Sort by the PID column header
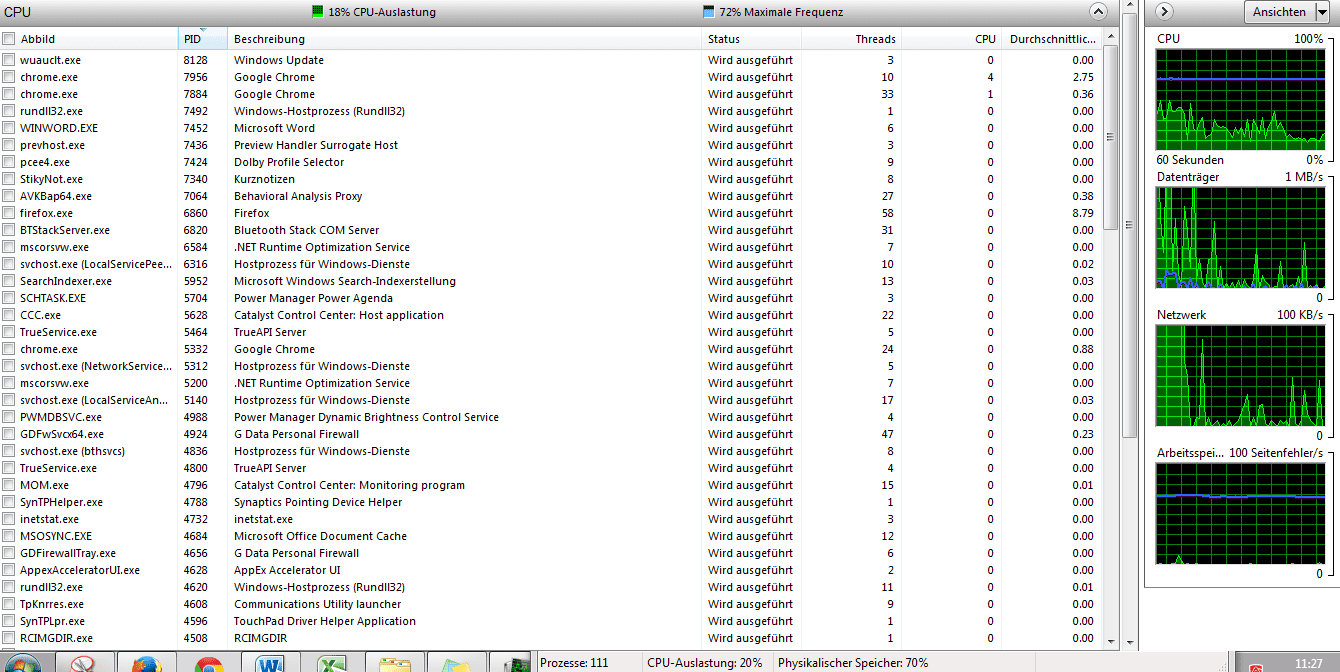This screenshot has width=1340, height=672. [x=203, y=39]
